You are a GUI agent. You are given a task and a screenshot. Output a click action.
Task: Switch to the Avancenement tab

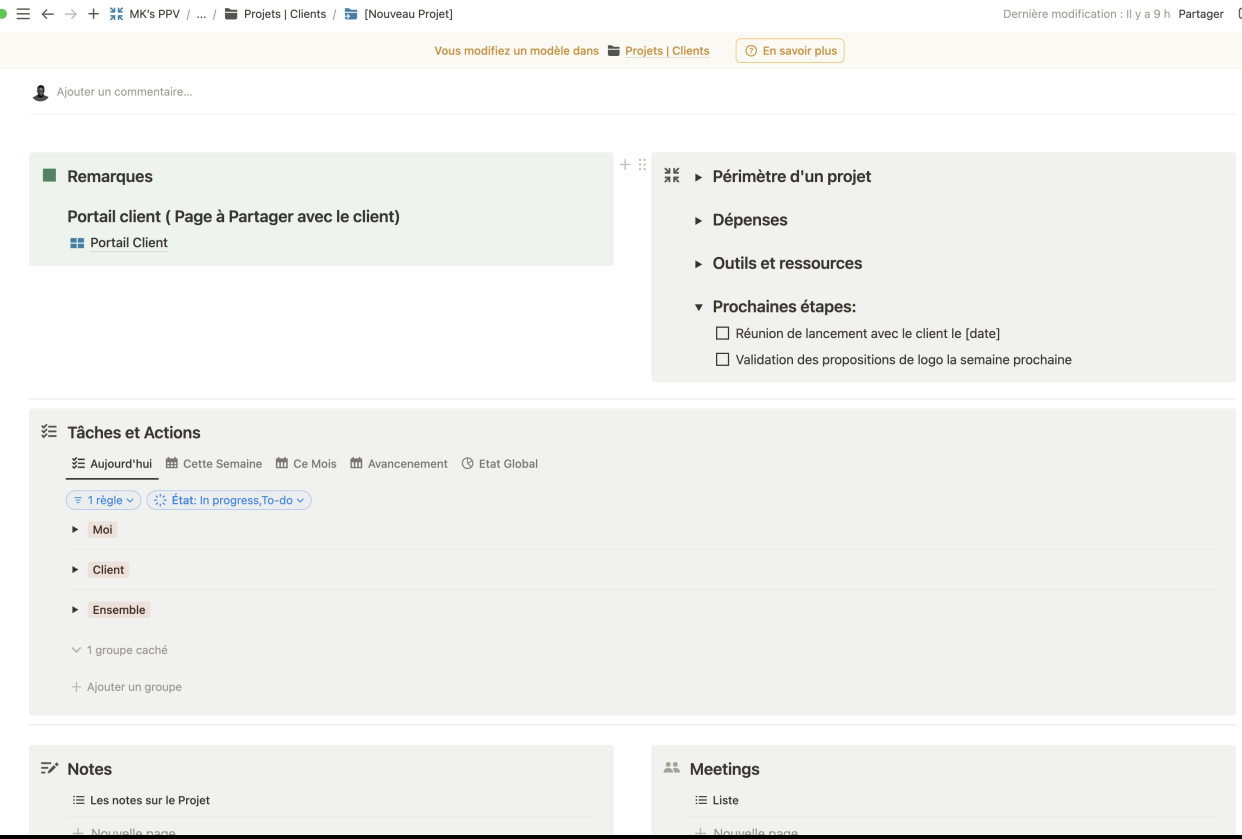(x=398, y=463)
